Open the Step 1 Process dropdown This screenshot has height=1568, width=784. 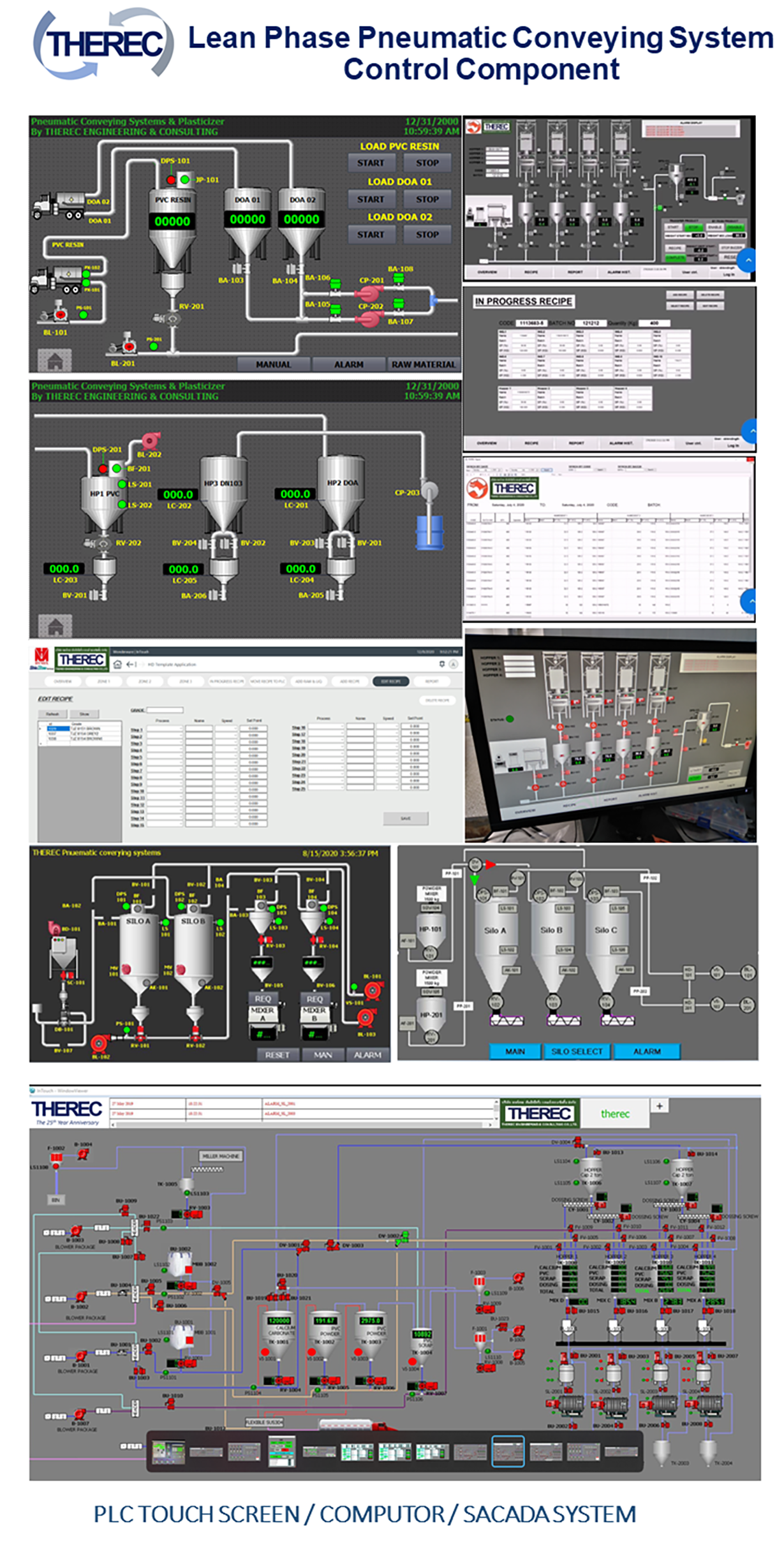[x=165, y=729]
